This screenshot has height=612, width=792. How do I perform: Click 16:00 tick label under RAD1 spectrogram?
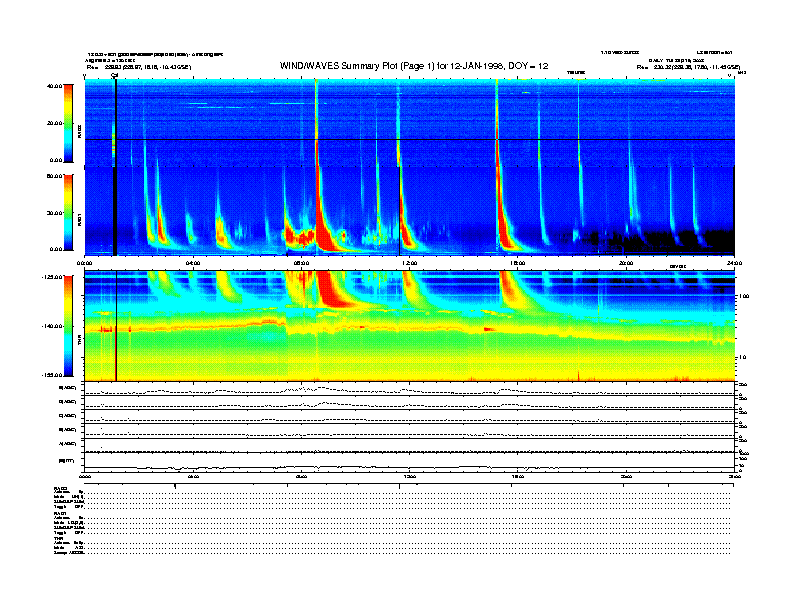518,263
